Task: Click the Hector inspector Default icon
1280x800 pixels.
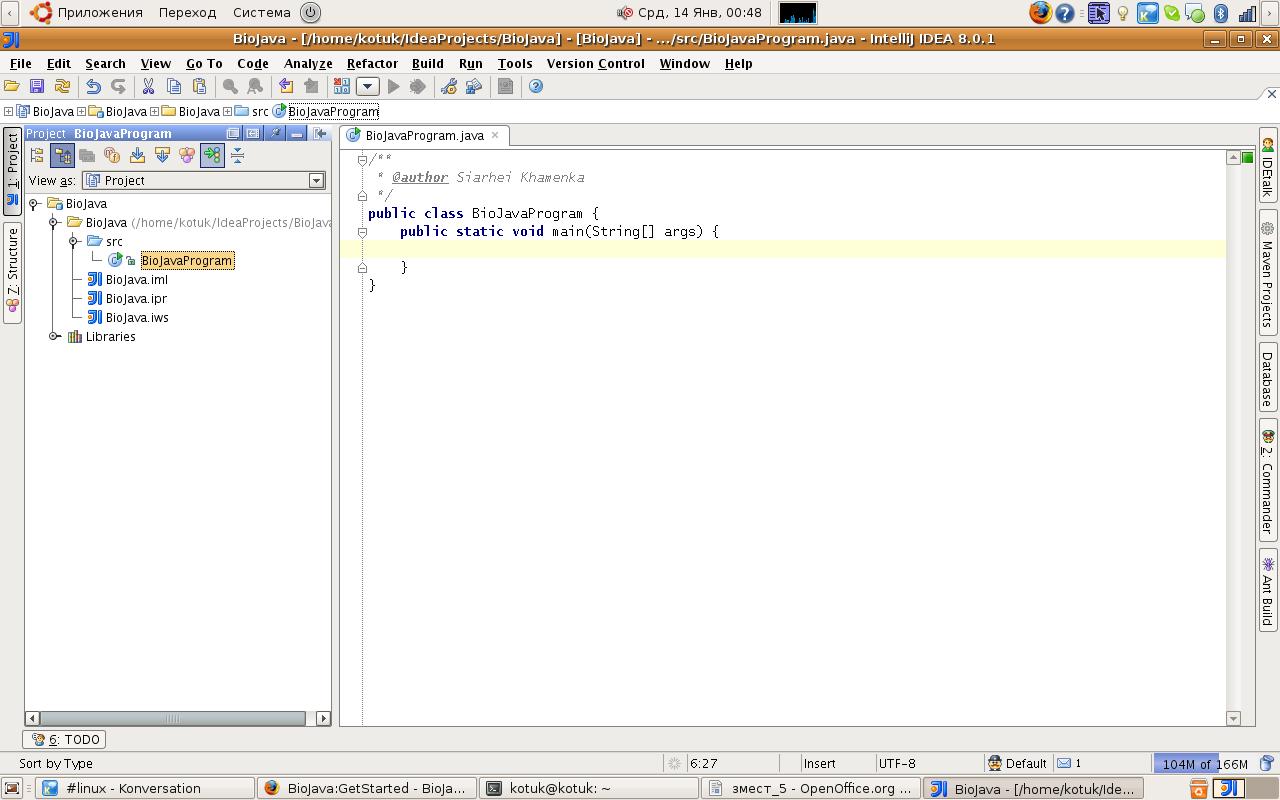Action: tap(995, 764)
